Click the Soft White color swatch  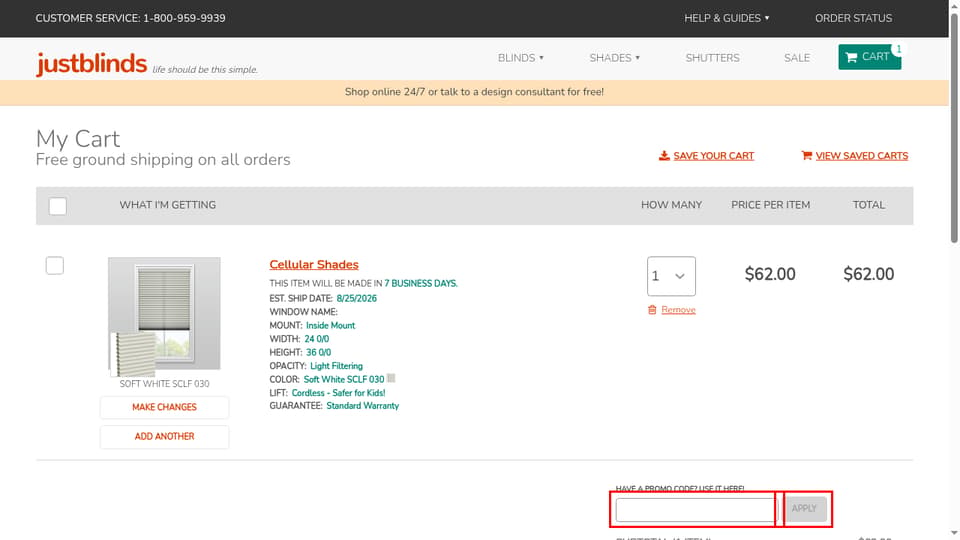[391, 378]
